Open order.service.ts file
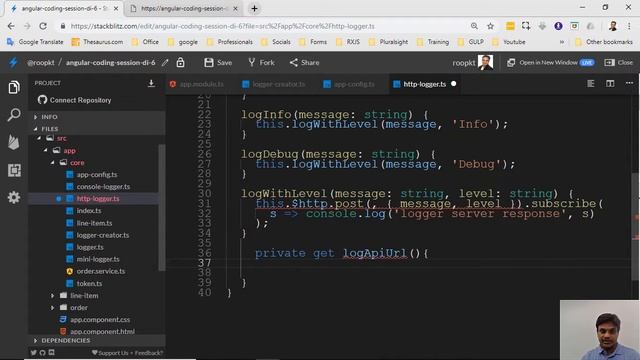The height and width of the screenshot is (360, 640). pos(101,271)
